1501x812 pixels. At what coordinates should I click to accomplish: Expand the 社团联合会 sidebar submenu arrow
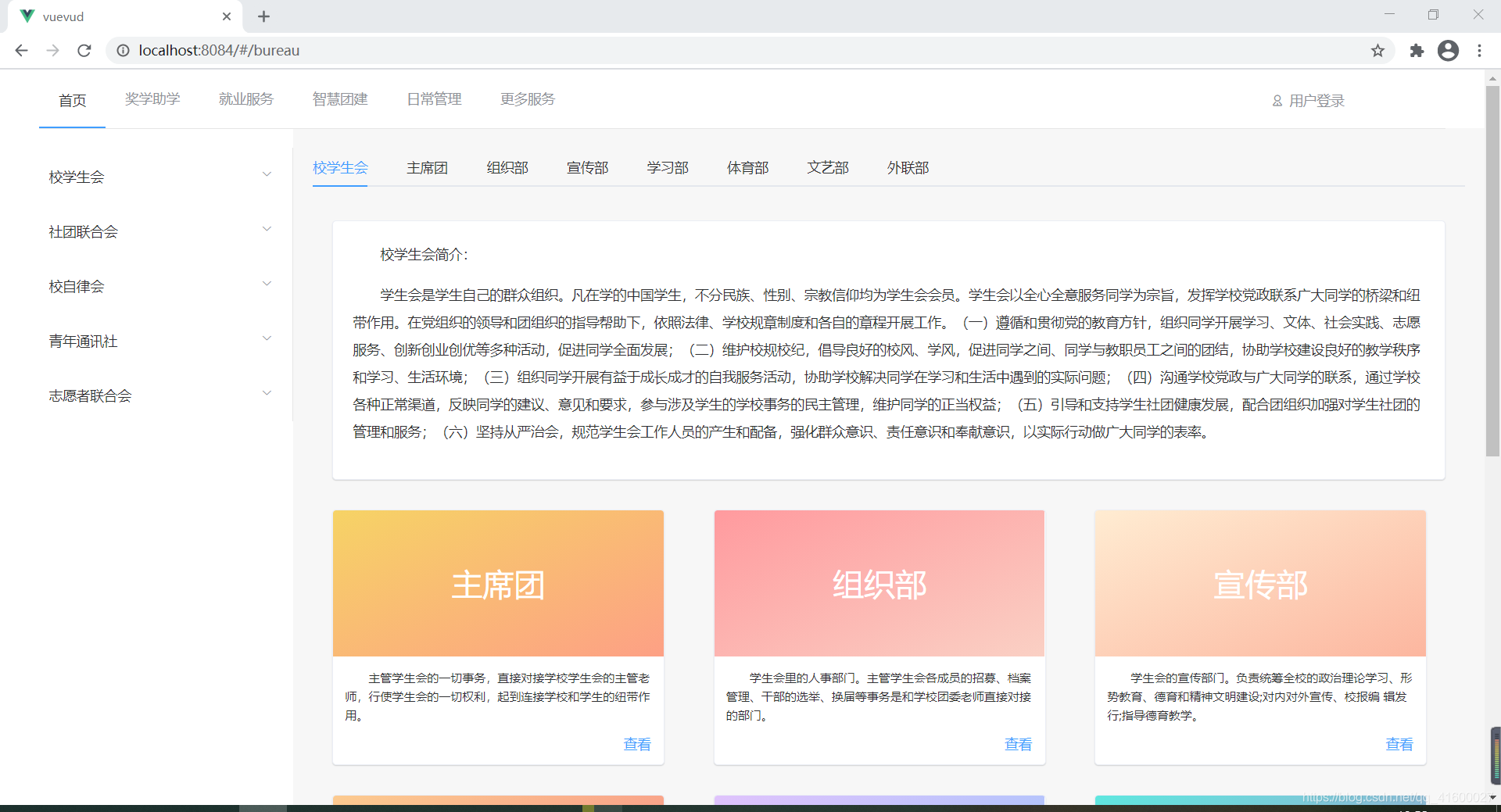(267, 229)
